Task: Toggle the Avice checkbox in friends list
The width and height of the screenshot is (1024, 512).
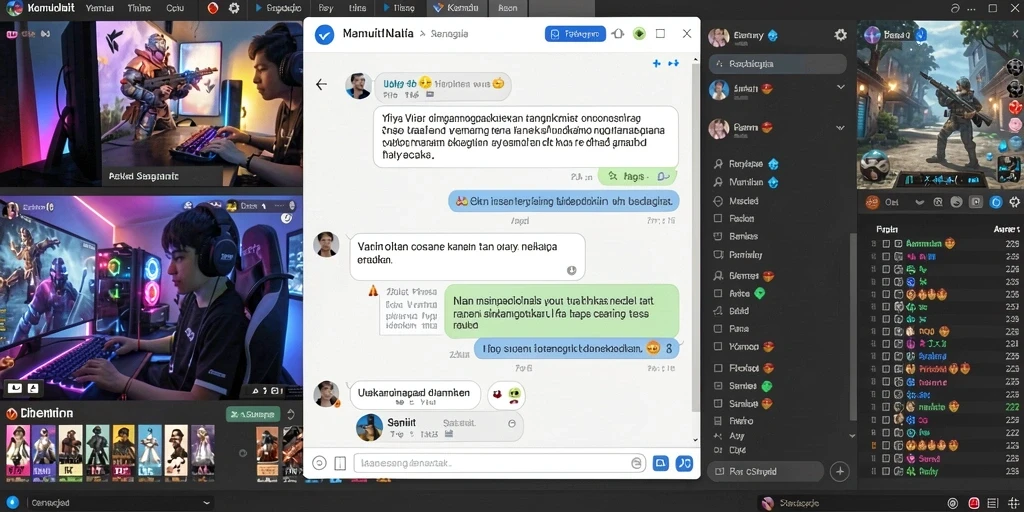Action: (718, 294)
